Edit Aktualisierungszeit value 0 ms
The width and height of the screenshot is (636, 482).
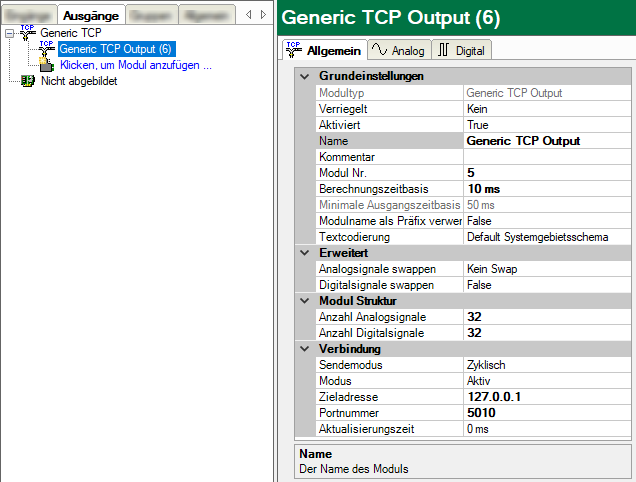[547, 429]
